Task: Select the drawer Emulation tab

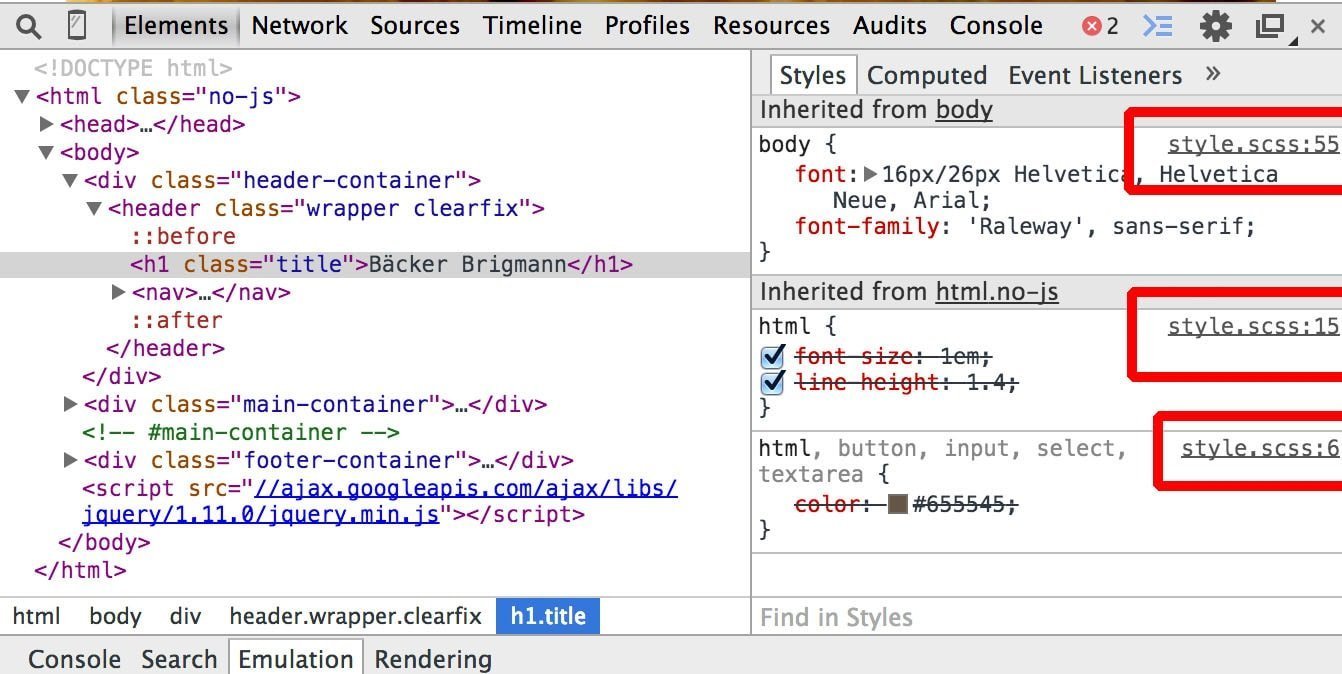Action: (296, 659)
